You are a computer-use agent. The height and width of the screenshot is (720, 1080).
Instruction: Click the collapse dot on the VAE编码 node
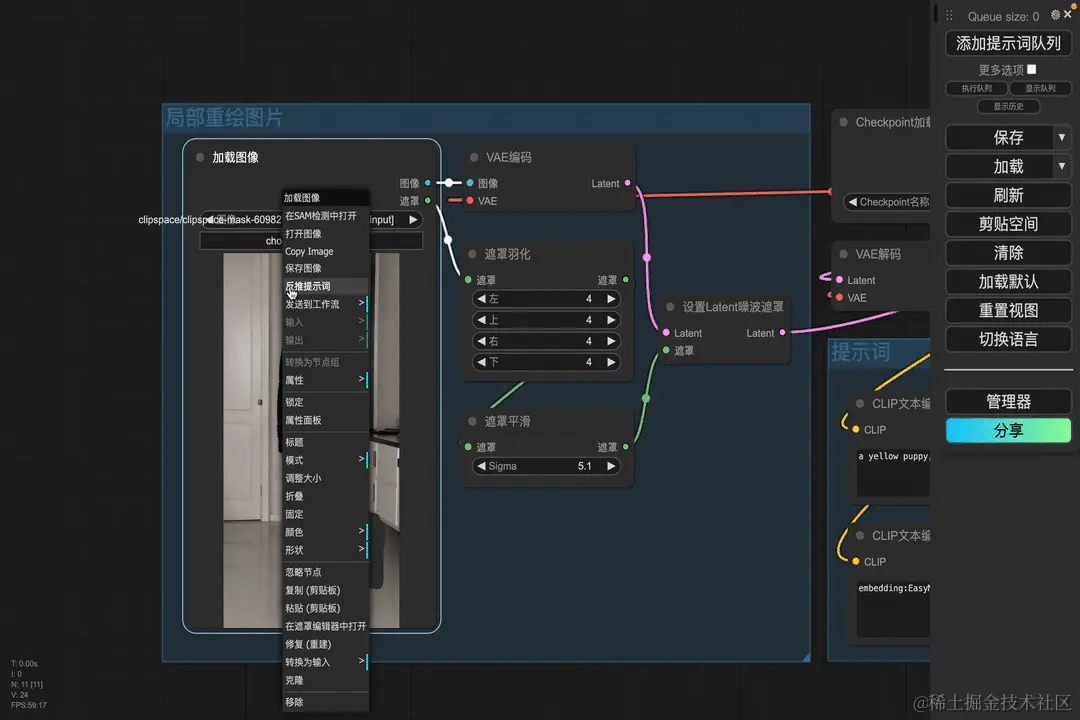click(474, 157)
